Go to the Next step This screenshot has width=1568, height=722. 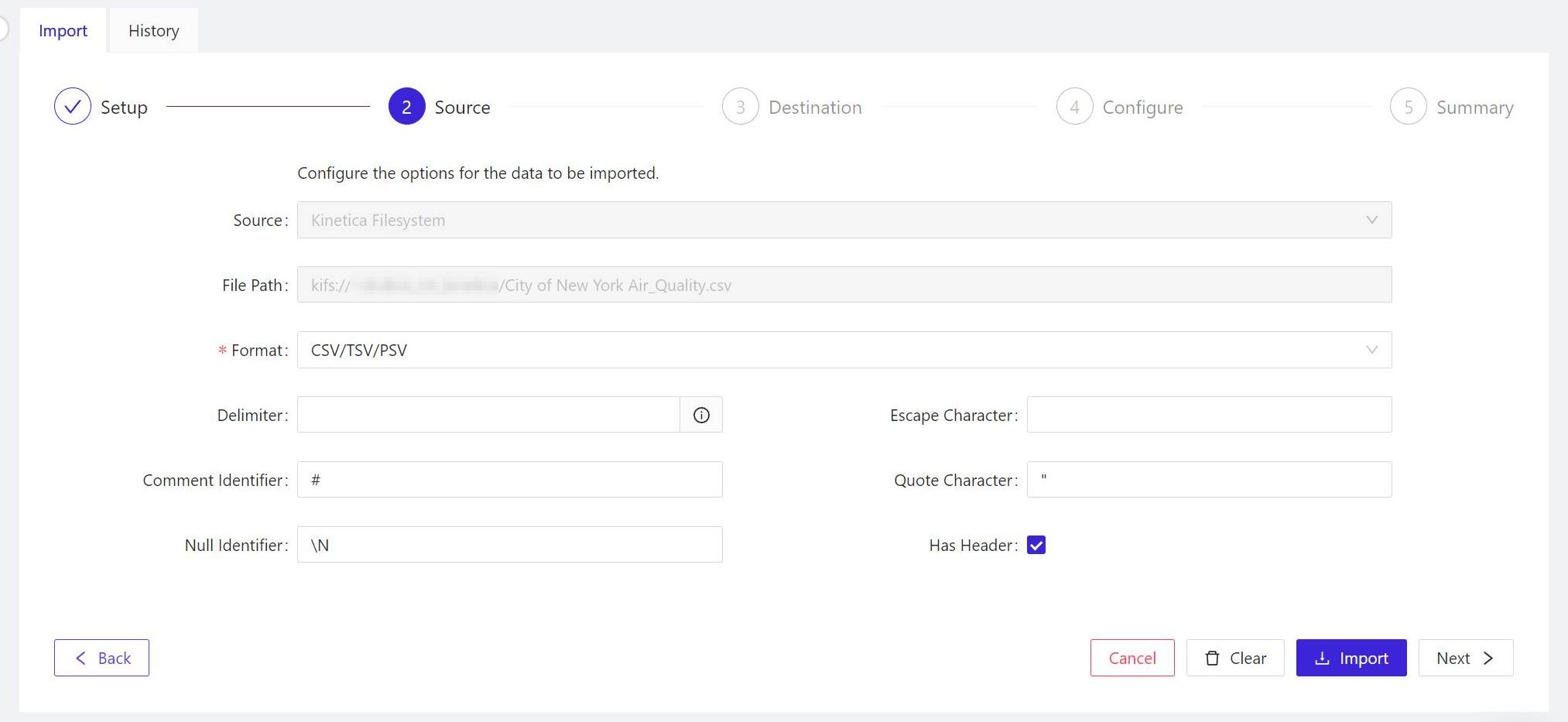1465,659
